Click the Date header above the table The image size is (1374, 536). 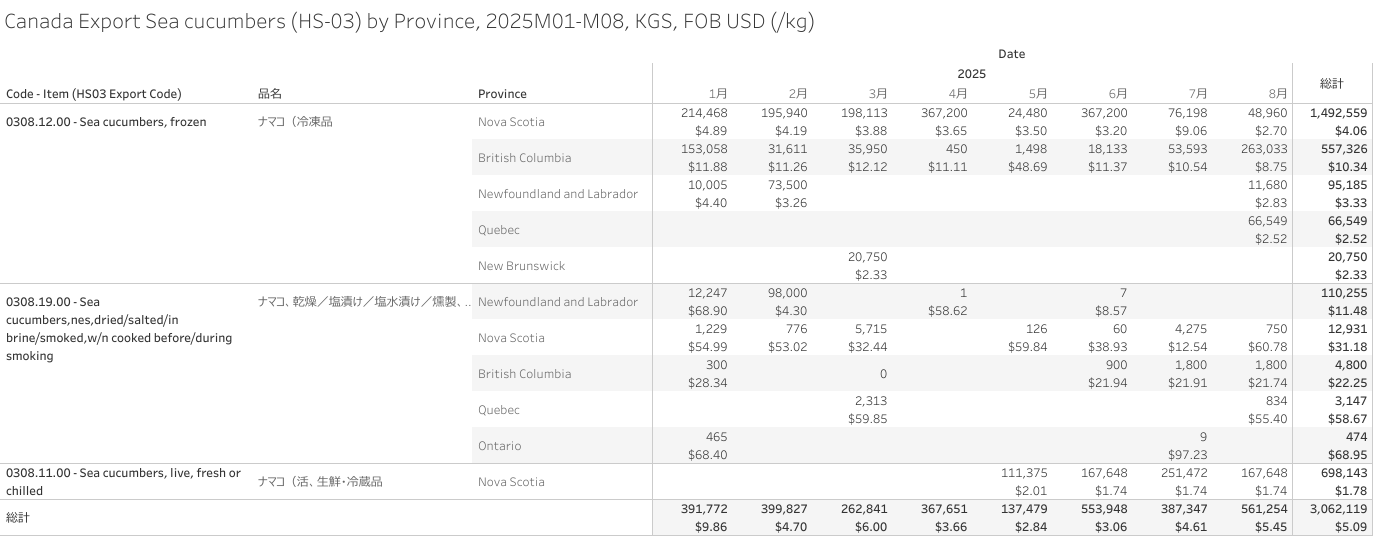(x=1011, y=54)
